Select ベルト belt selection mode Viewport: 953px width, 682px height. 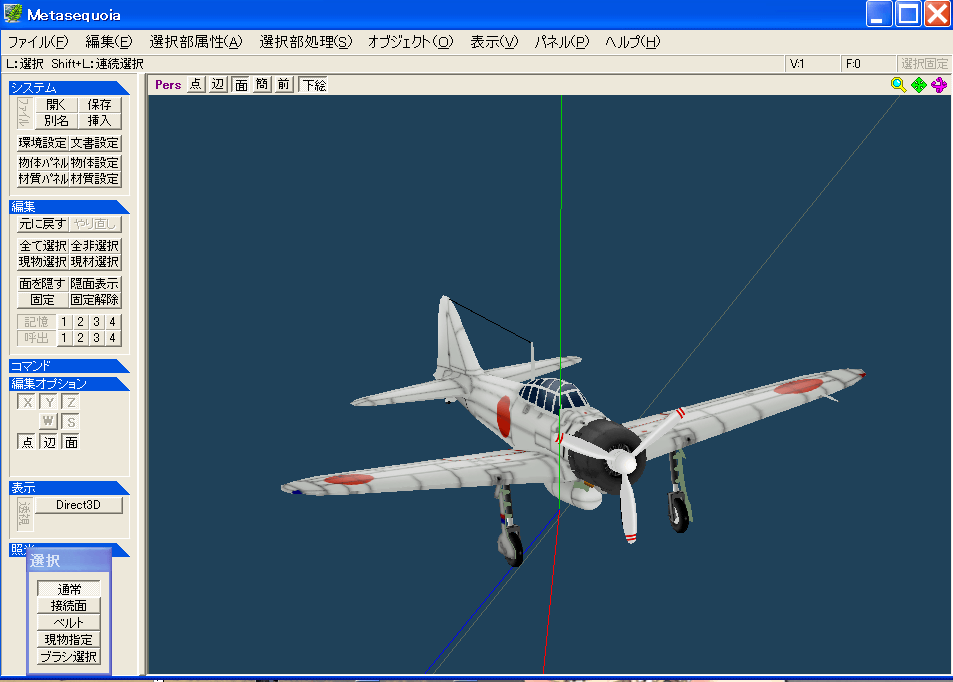coord(69,623)
